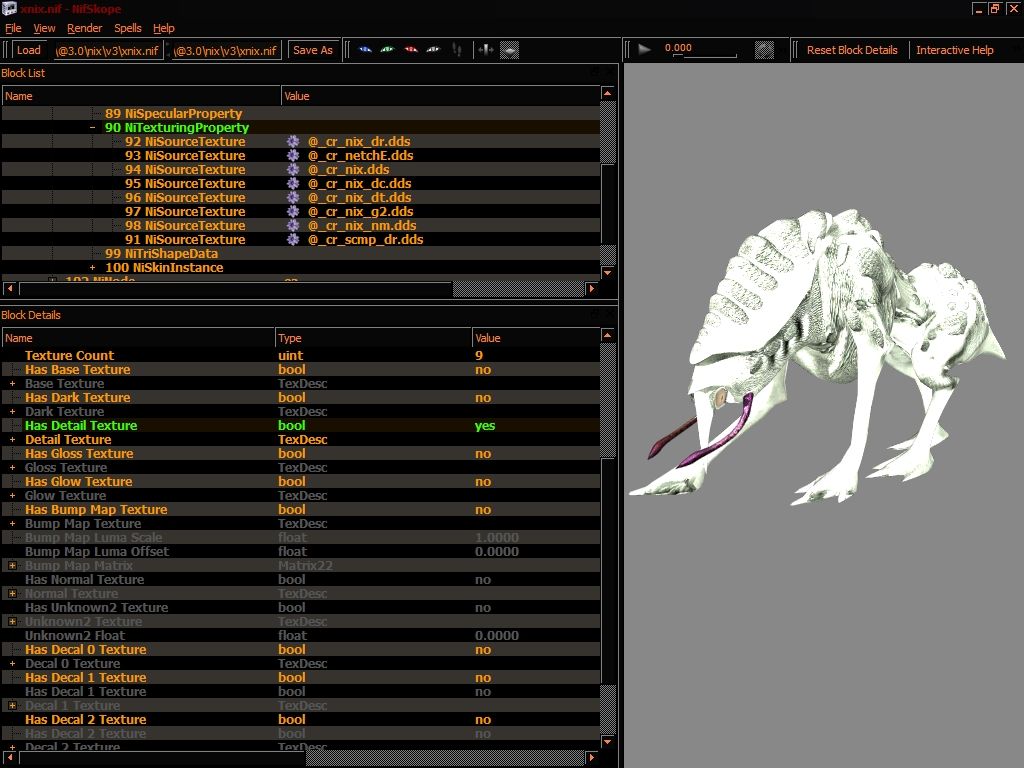The image size is (1024, 768).
Task: Collapse the 90 NiTexturingProperty node
Action: pyautogui.click(x=93, y=127)
